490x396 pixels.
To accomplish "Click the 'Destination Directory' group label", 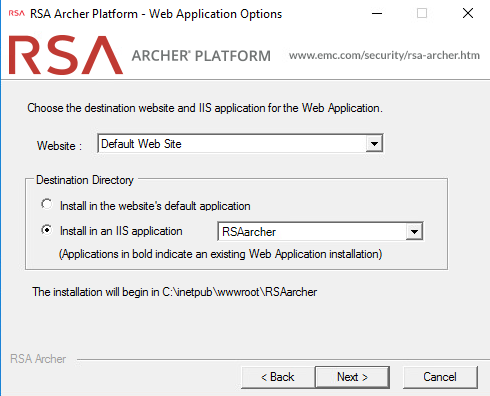I will coord(85,180).
